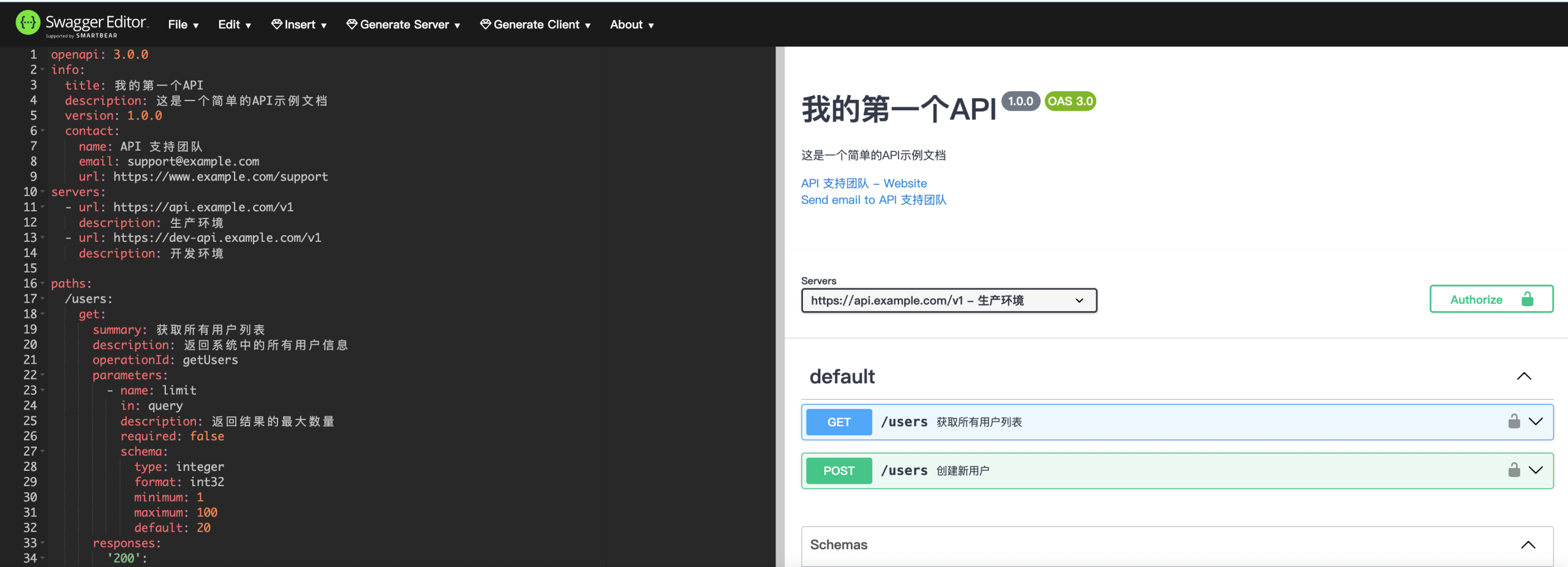Viewport: 1568px width, 567px height.
Task: Collapse the Schemas section
Action: point(1528,544)
